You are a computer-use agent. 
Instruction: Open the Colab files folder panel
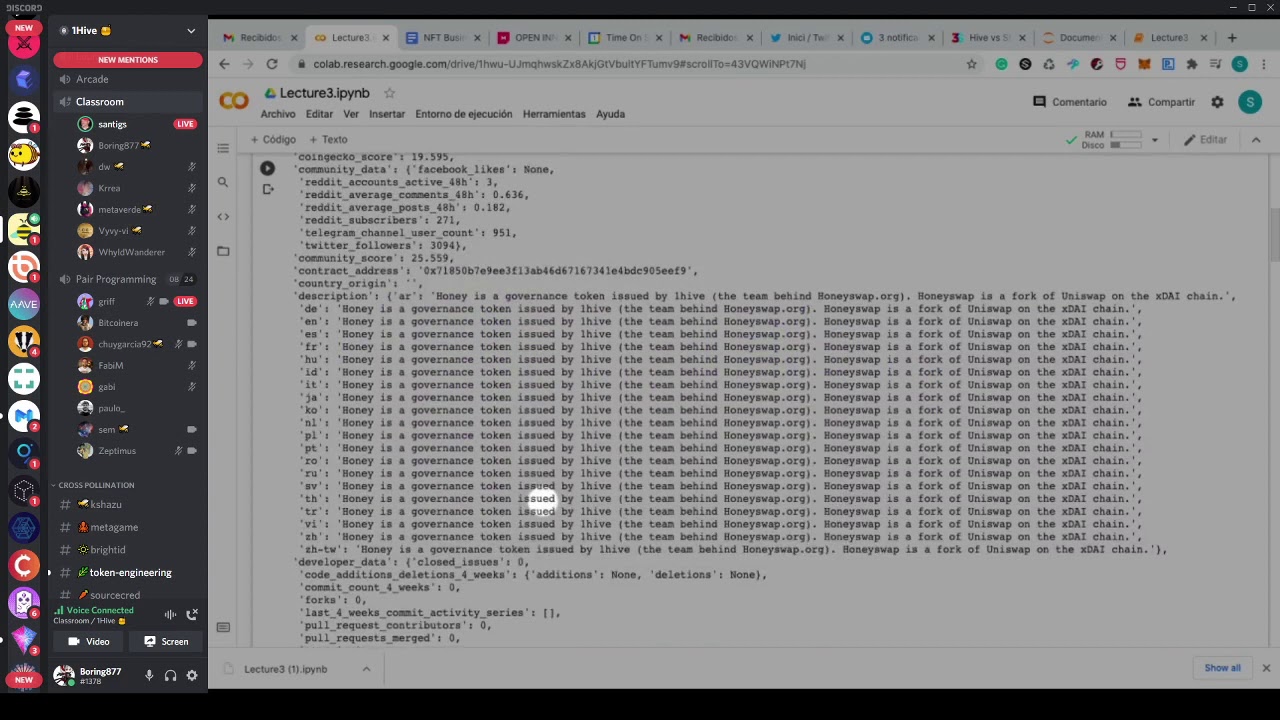coord(223,251)
